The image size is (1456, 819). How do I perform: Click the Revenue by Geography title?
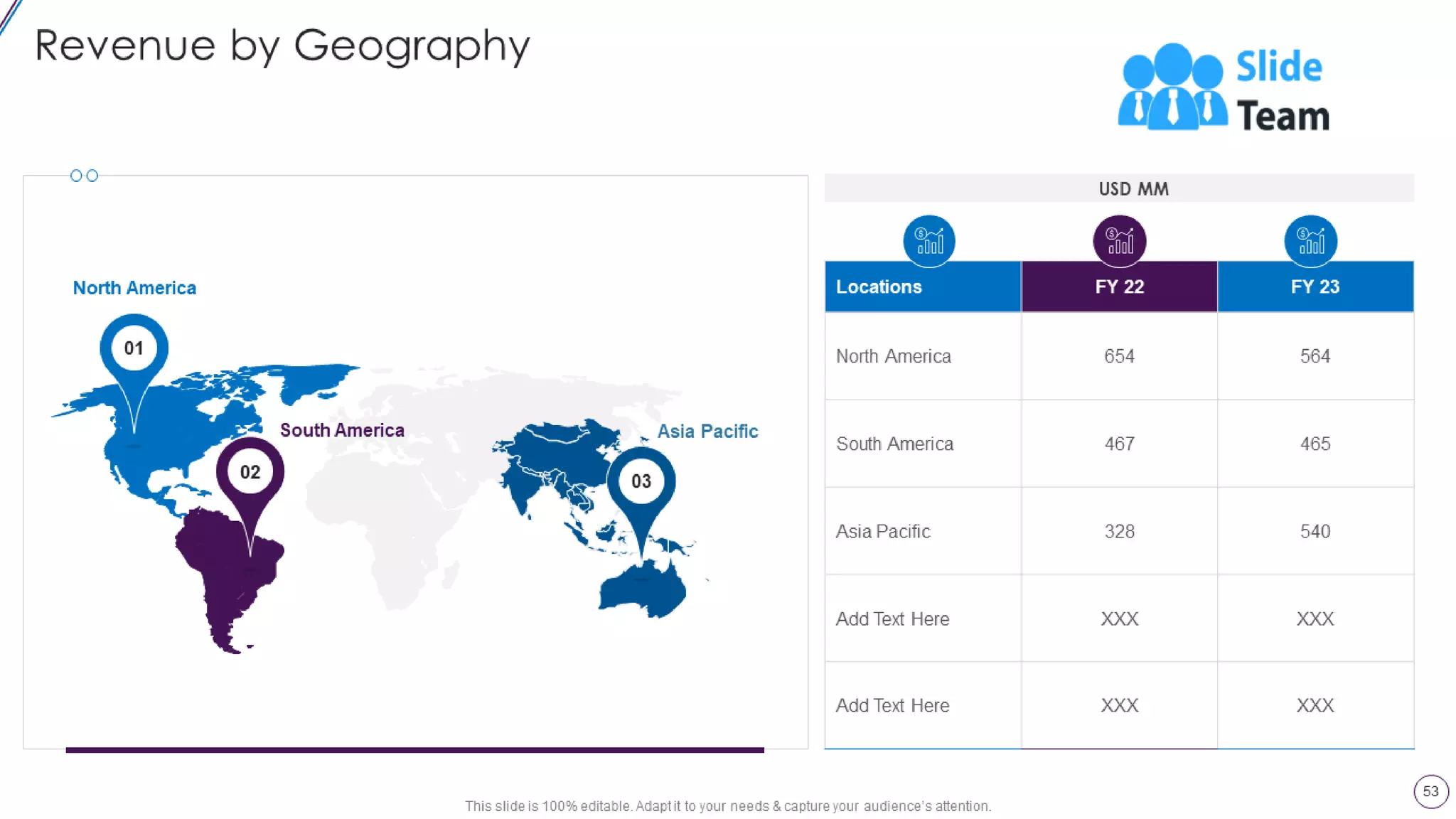[x=282, y=46]
